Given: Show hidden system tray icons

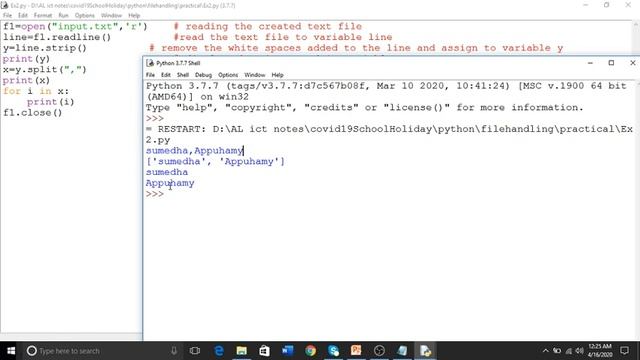Looking at the screenshot, I should click(545, 351).
